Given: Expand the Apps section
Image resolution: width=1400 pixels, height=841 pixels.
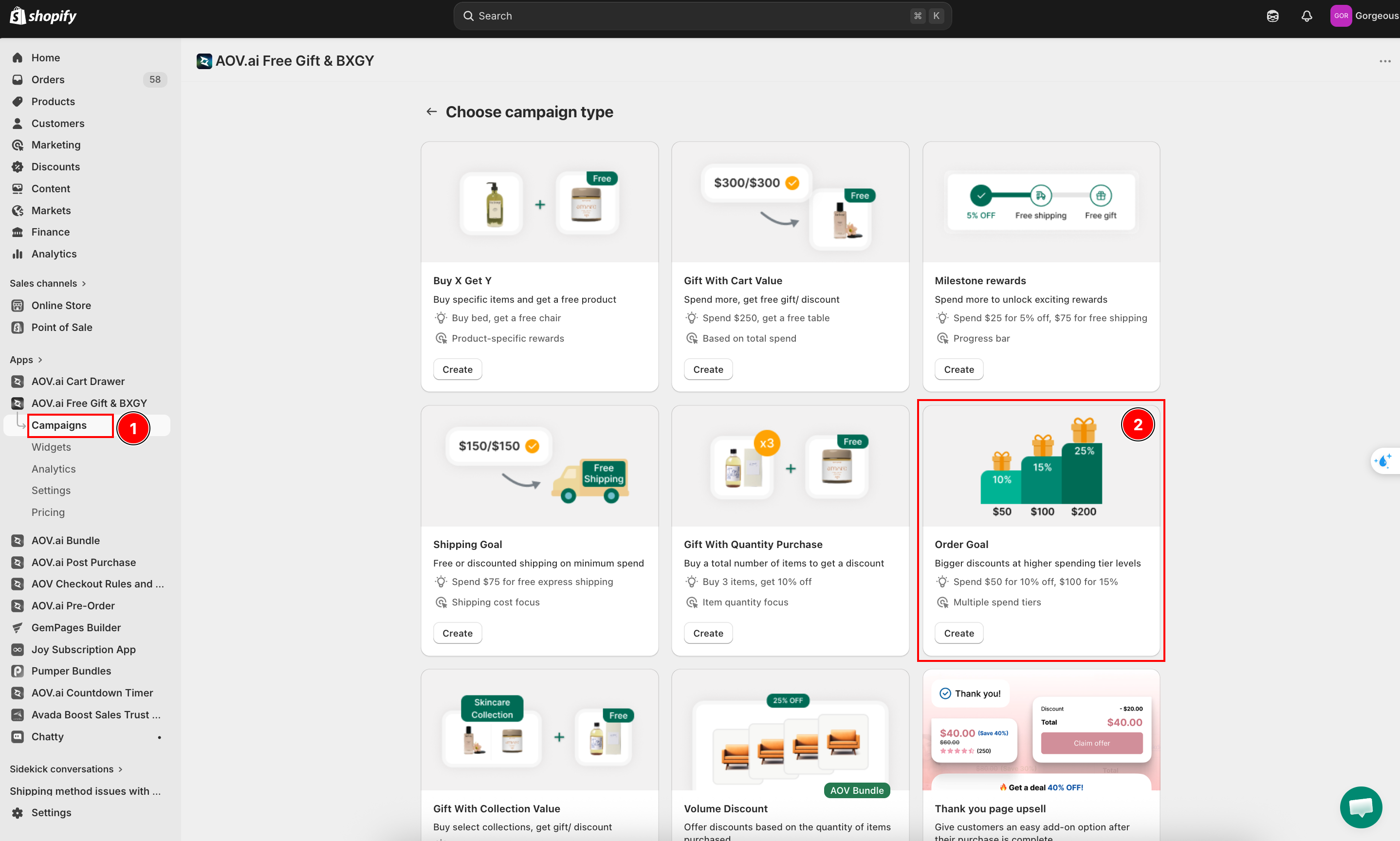Looking at the screenshot, I should 26,360.
